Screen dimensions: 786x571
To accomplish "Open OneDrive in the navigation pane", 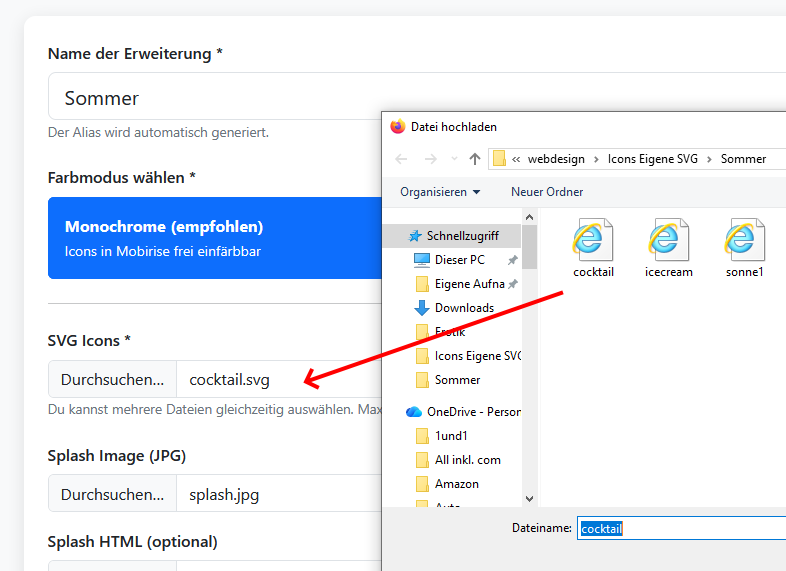I will pyautogui.click(x=472, y=412).
